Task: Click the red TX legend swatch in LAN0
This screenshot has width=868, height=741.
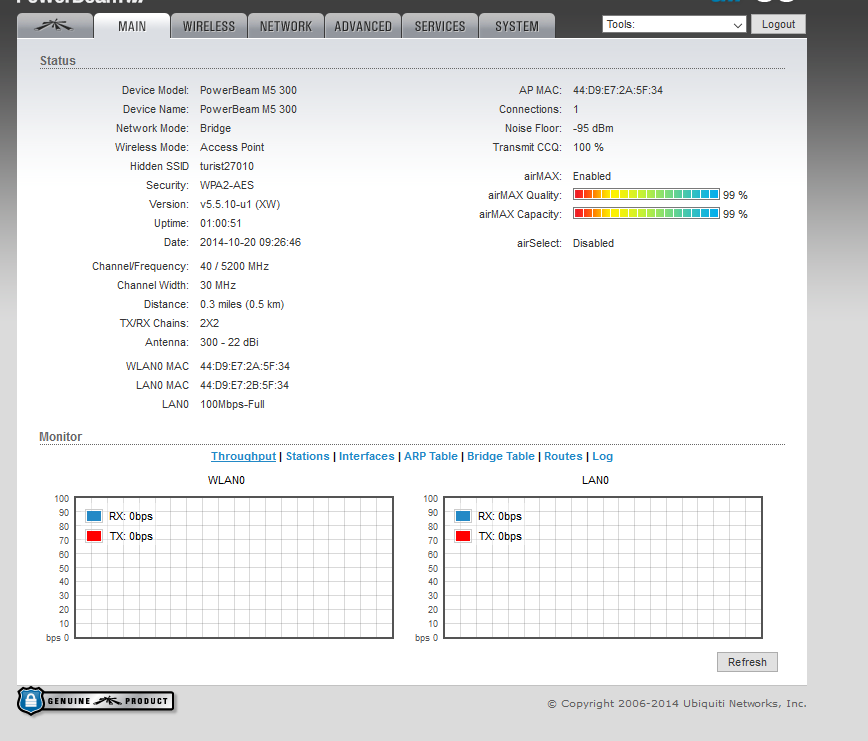Action: pyautogui.click(x=463, y=536)
